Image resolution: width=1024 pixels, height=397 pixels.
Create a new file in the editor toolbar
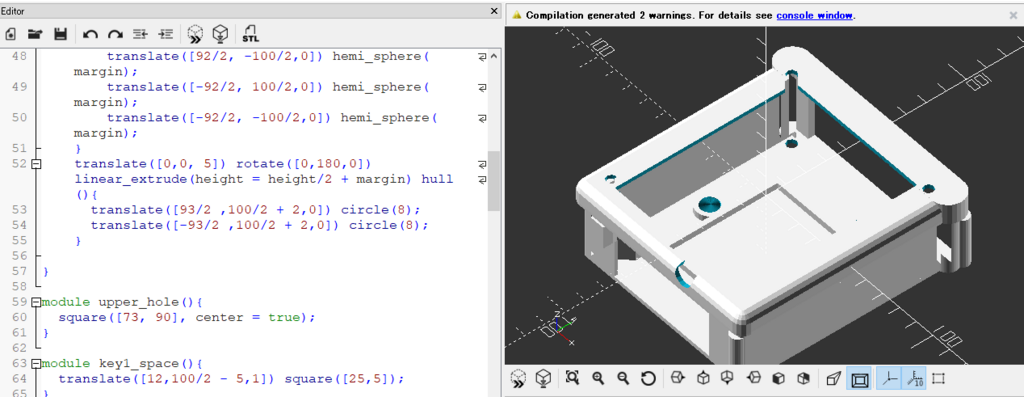click(x=10, y=34)
